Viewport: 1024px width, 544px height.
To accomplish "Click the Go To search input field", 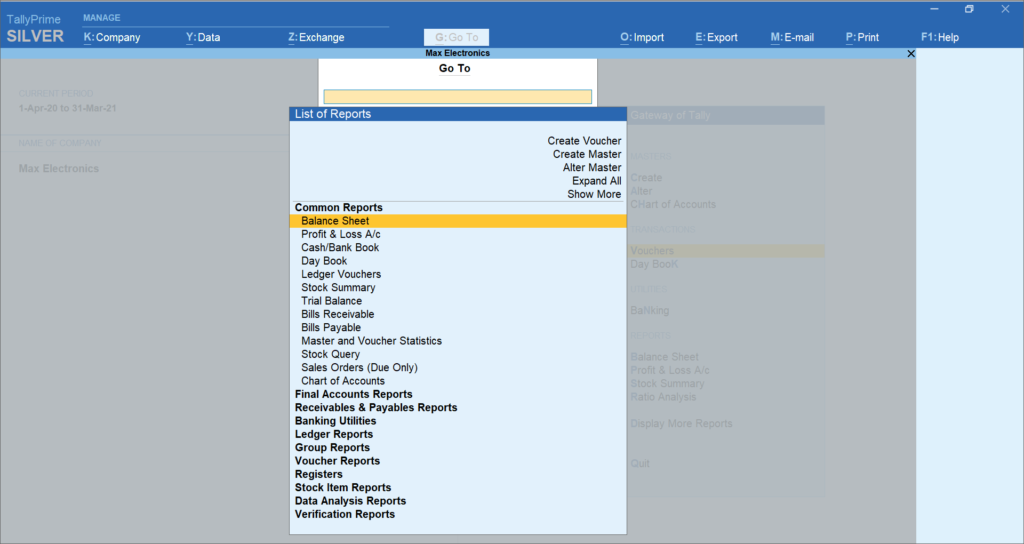I will coord(458,97).
